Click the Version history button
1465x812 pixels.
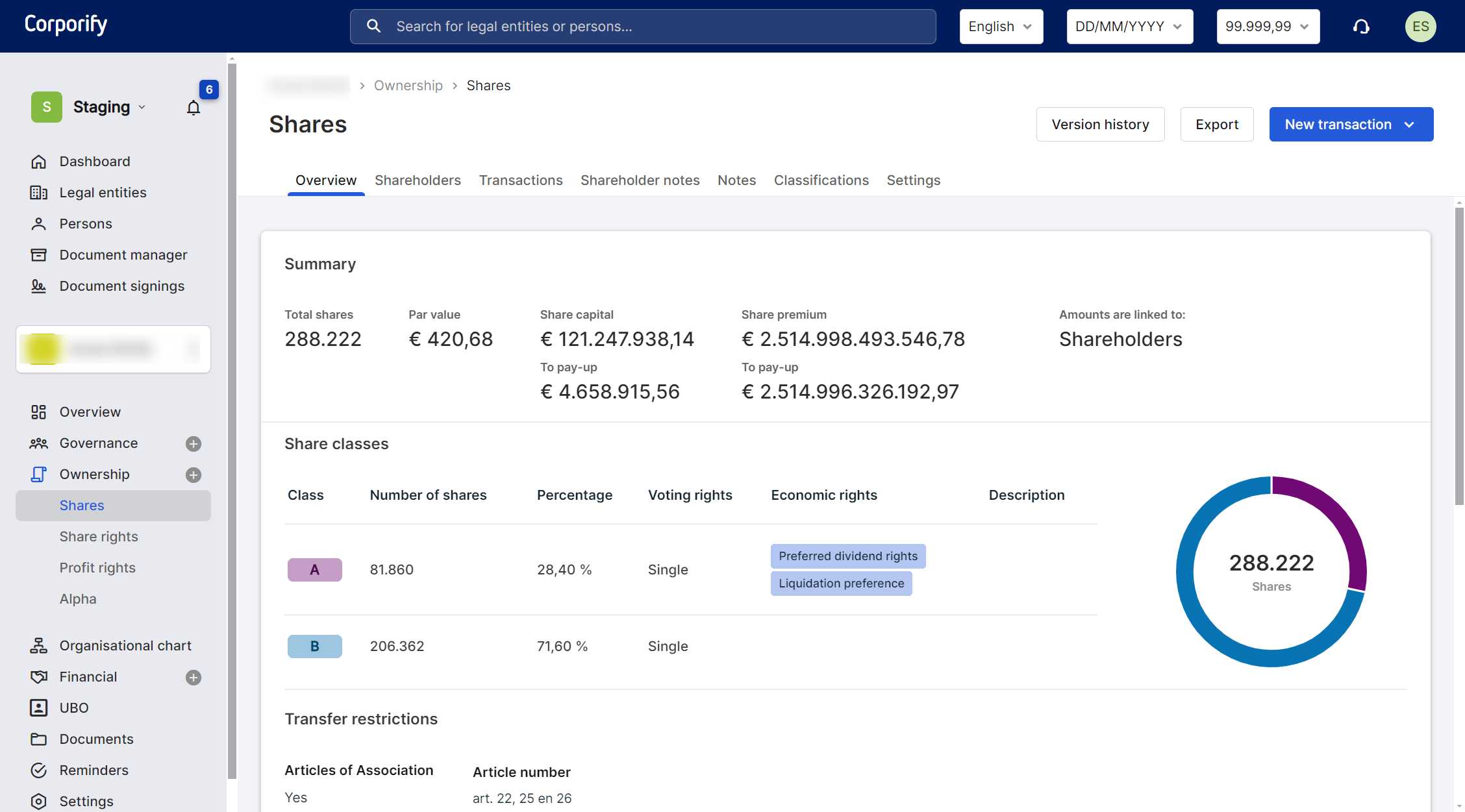[x=1100, y=125]
